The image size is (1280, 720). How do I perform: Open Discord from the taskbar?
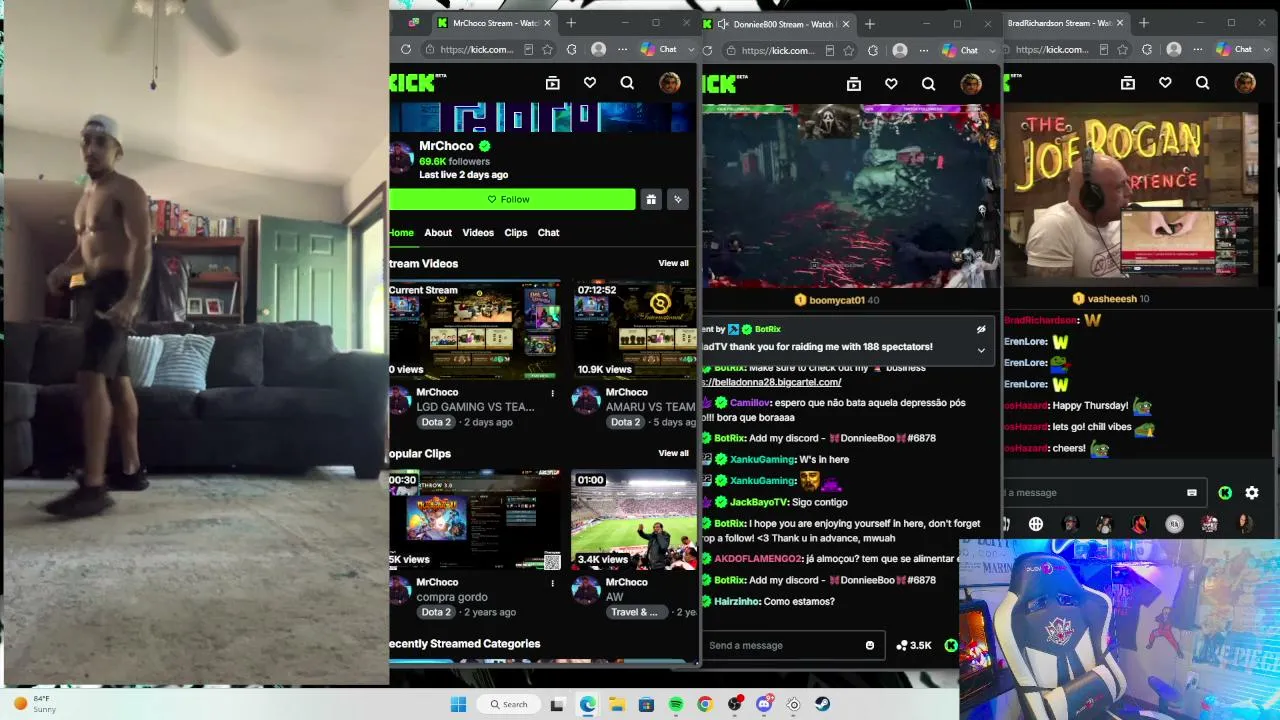pos(765,704)
